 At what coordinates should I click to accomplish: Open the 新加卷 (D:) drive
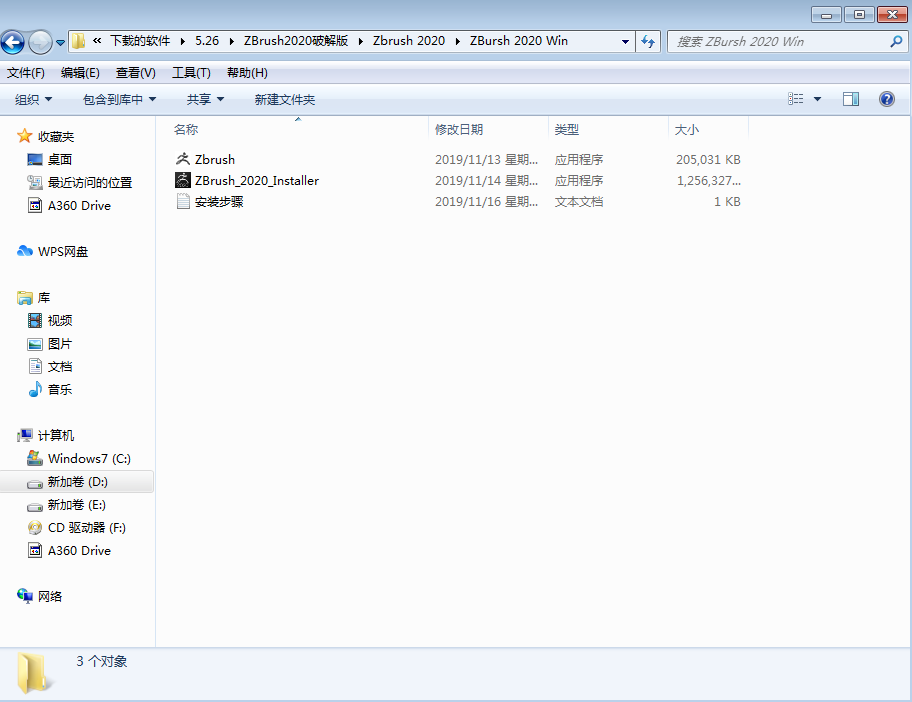tap(77, 482)
